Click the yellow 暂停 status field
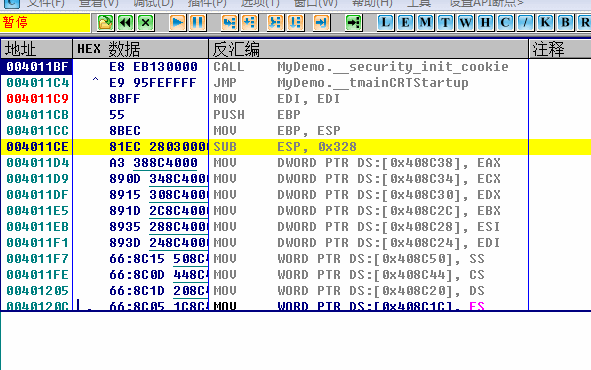Image resolution: width=591 pixels, height=370 pixels. pos(45,23)
